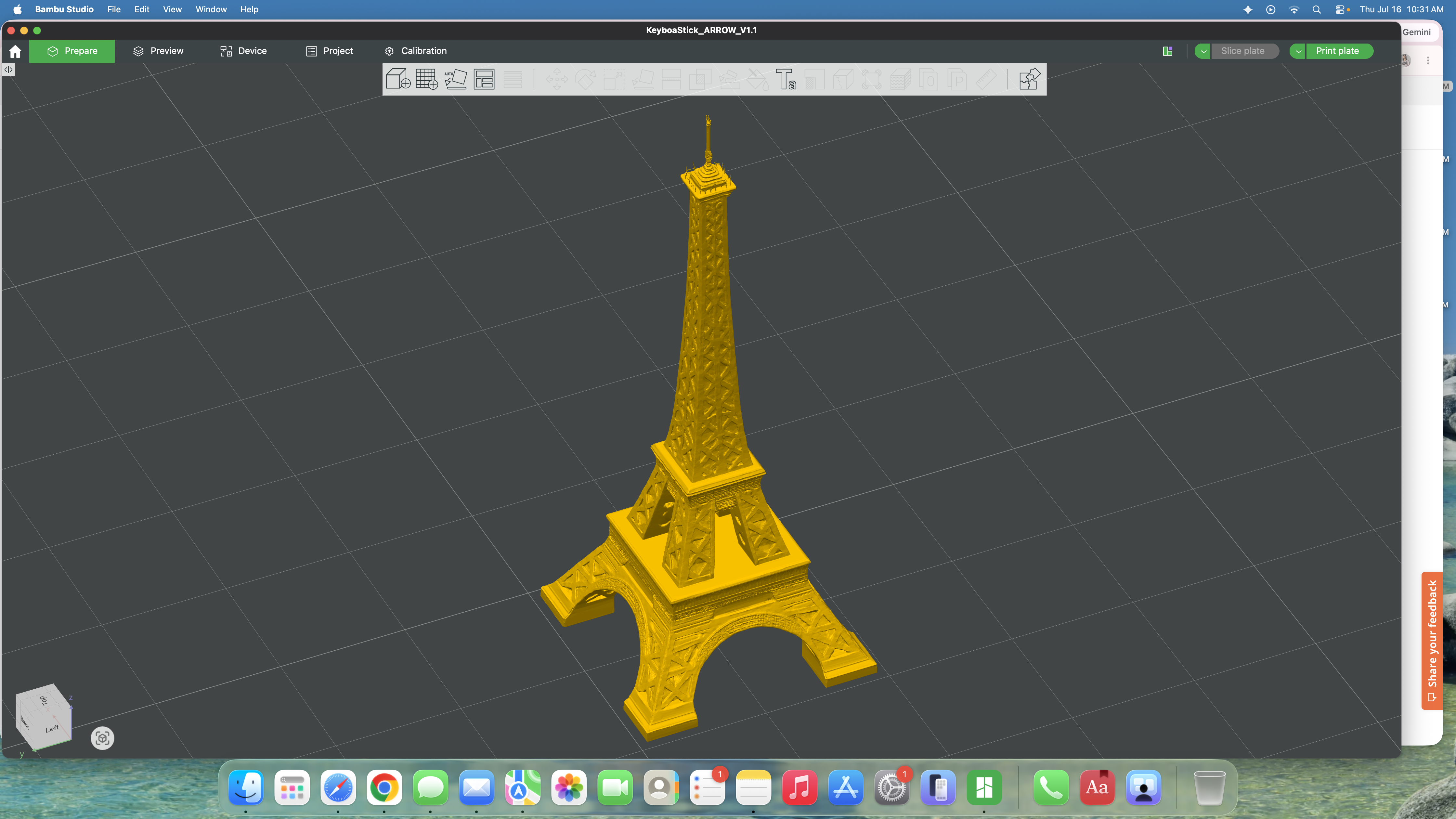The image size is (1456, 819).
Task: Open the Project tab
Action: click(330, 51)
